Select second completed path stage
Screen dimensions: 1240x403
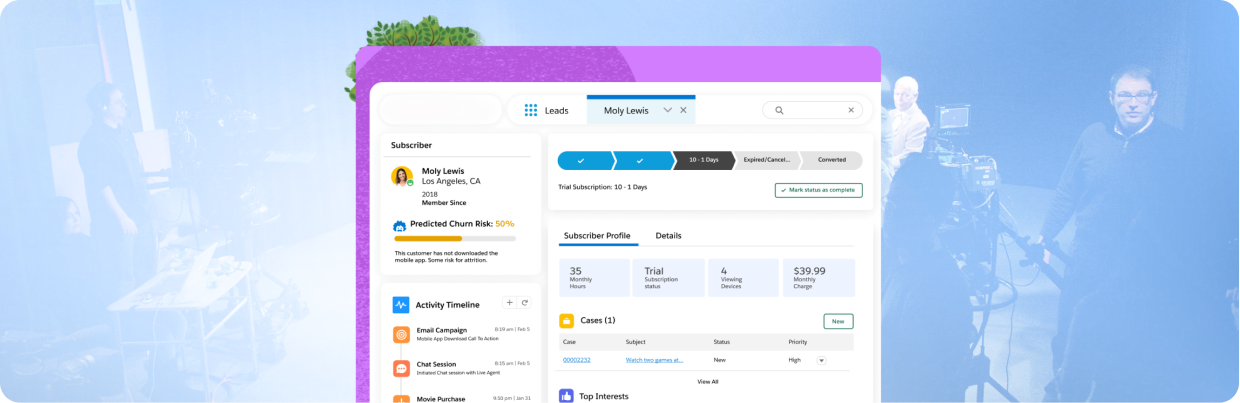coord(642,160)
